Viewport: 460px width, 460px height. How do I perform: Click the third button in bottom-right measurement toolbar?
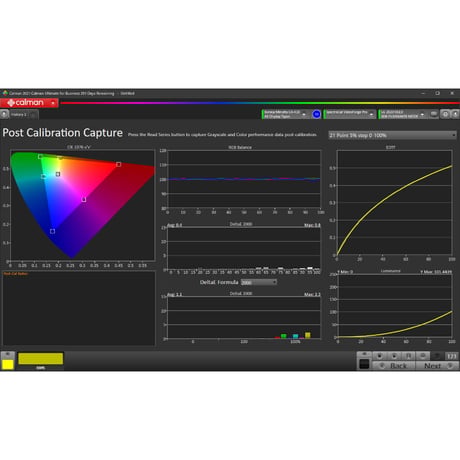pyautogui.click(x=408, y=356)
